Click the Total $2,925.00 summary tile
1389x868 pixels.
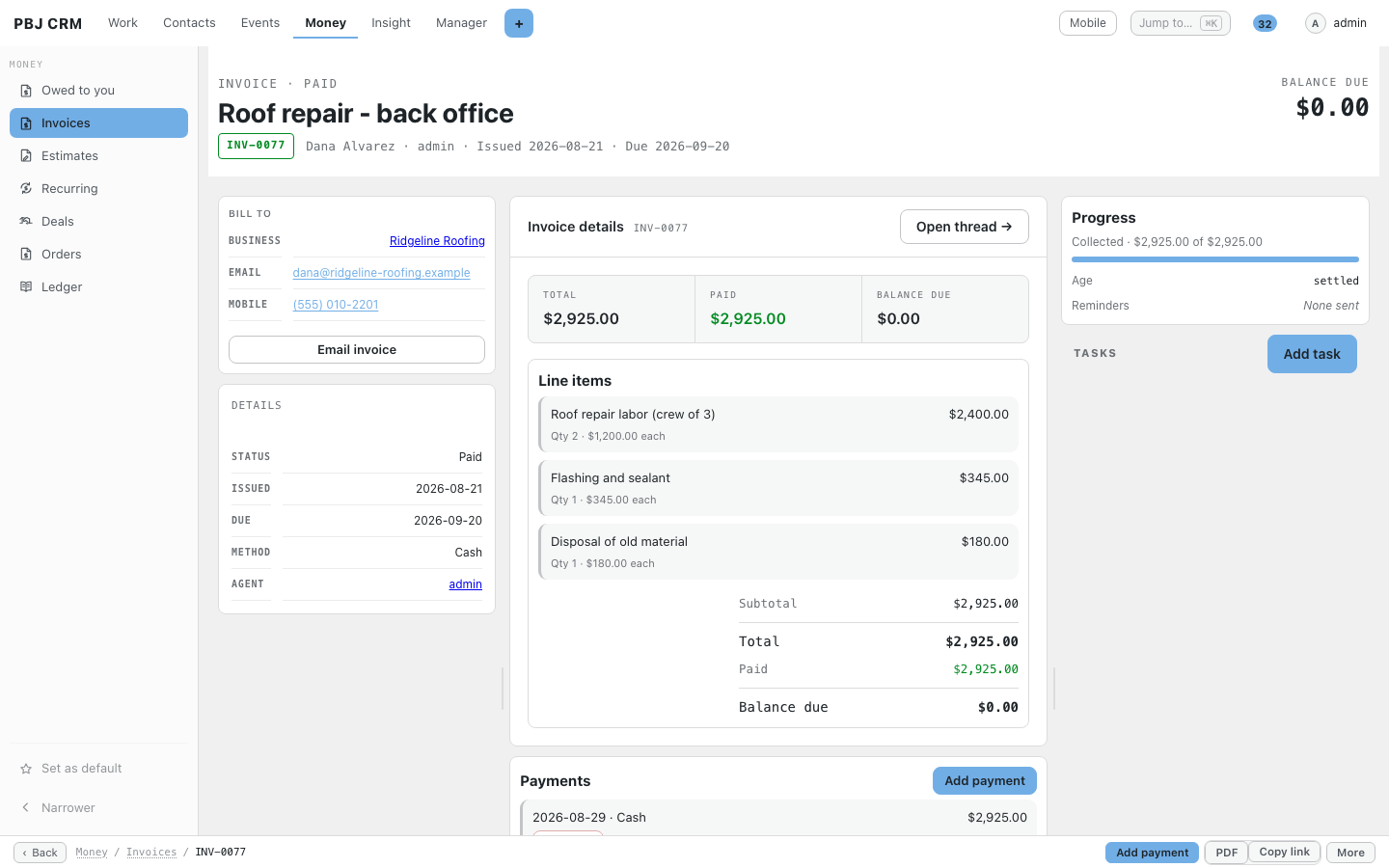[x=612, y=309]
